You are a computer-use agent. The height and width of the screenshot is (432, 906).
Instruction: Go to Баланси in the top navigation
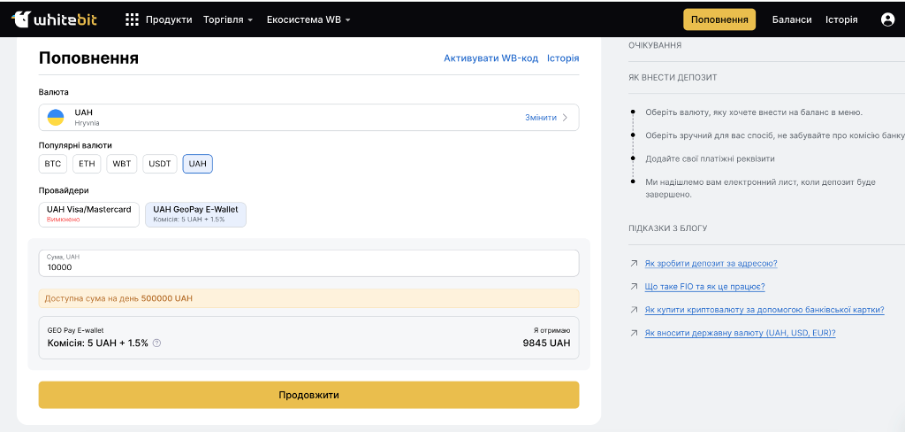point(791,20)
